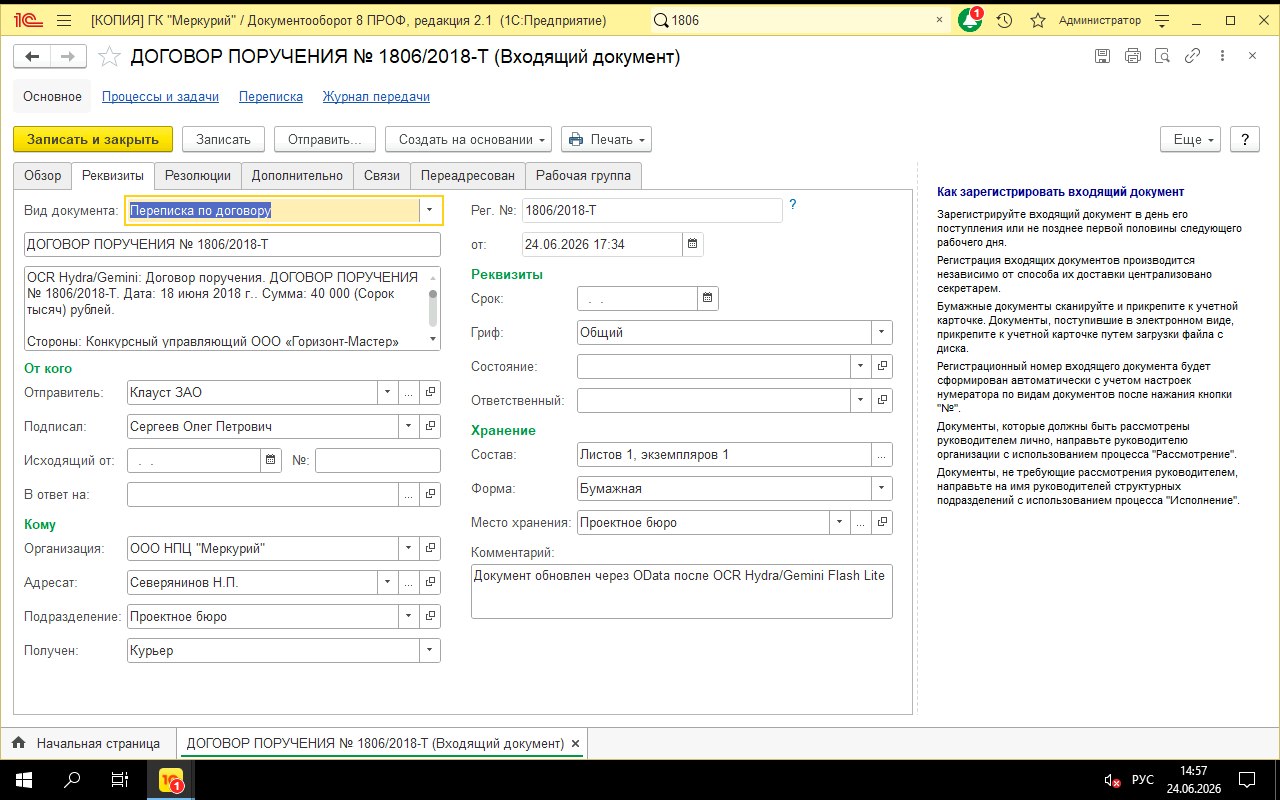Open the favorites star in title bar
This screenshot has height=800, width=1280.
[1038, 20]
